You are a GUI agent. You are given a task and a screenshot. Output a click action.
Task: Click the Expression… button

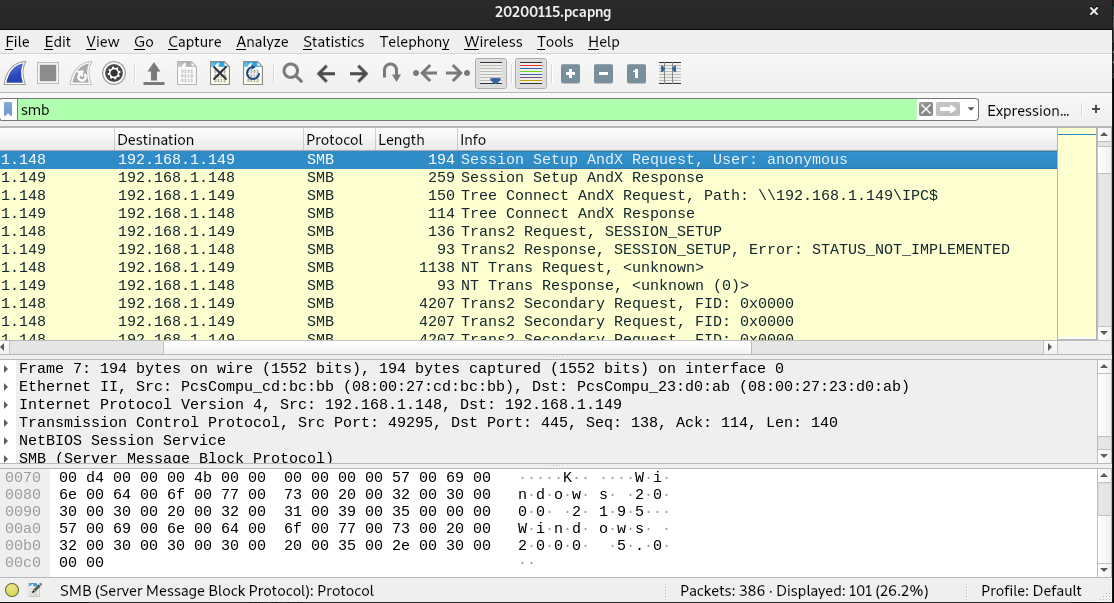tap(1027, 110)
